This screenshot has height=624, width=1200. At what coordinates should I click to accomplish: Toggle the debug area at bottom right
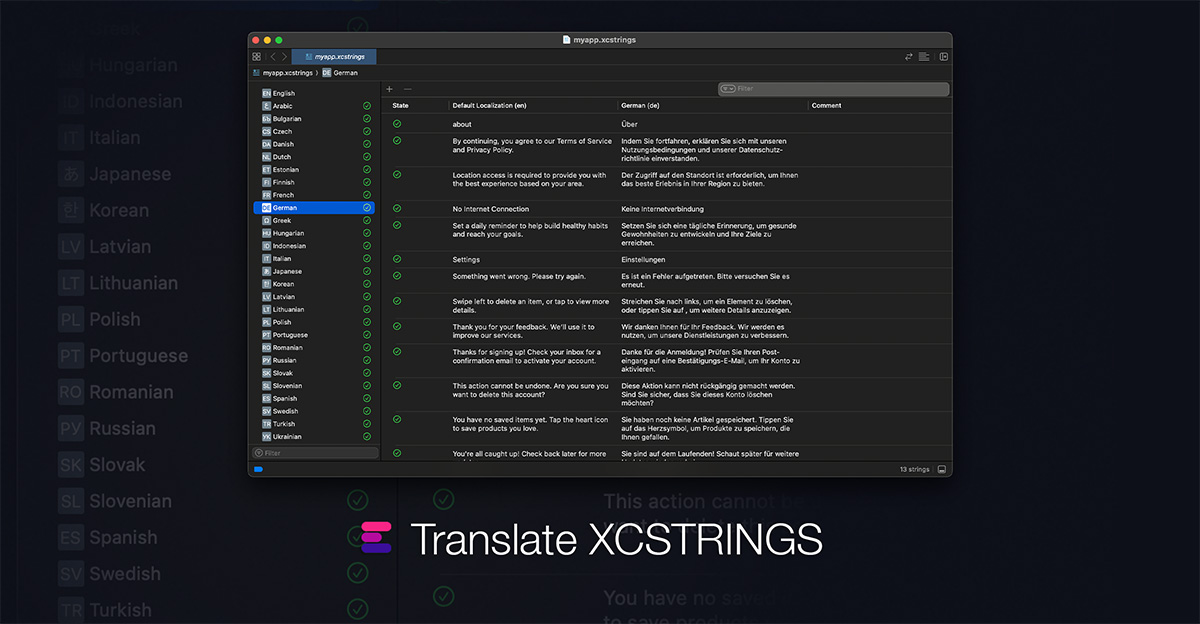941,469
